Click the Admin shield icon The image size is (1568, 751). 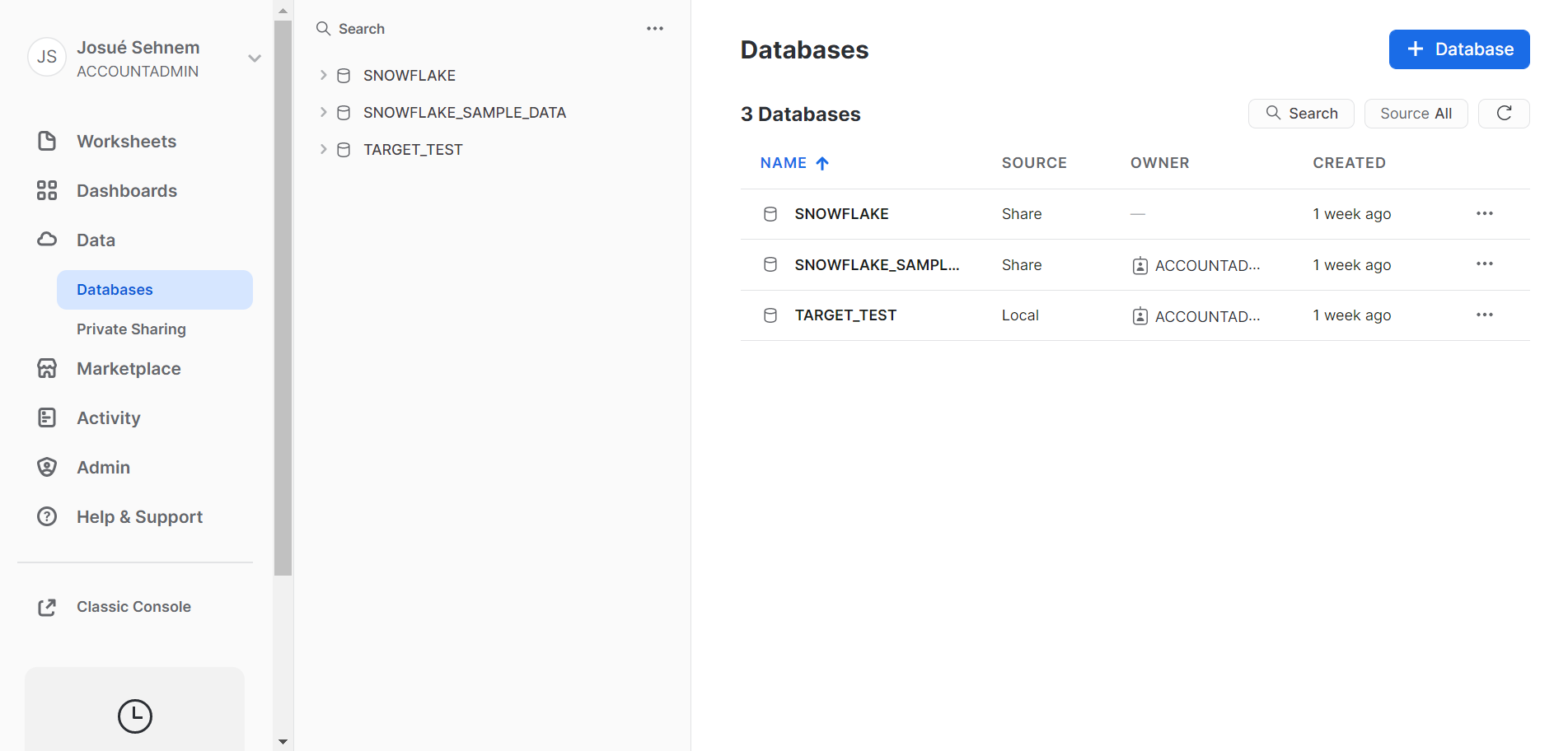pyautogui.click(x=47, y=467)
